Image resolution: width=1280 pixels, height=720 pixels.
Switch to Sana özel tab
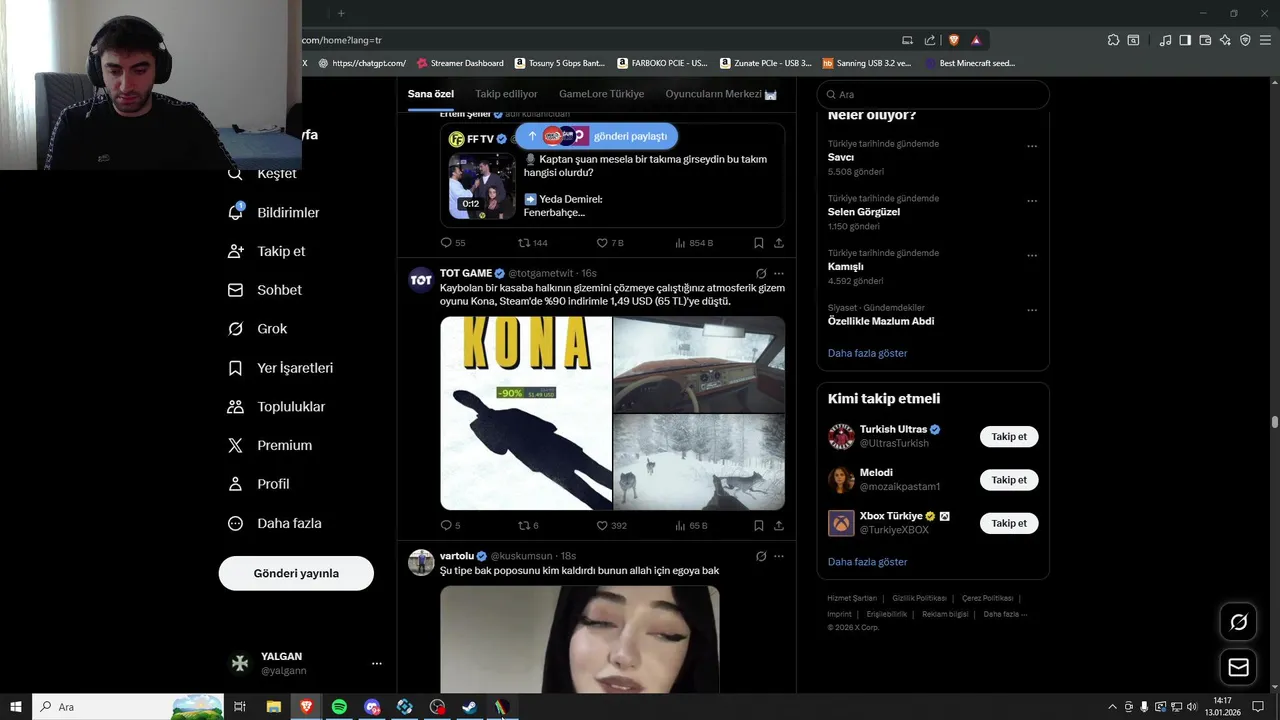pyautogui.click(x=431, y=94)
